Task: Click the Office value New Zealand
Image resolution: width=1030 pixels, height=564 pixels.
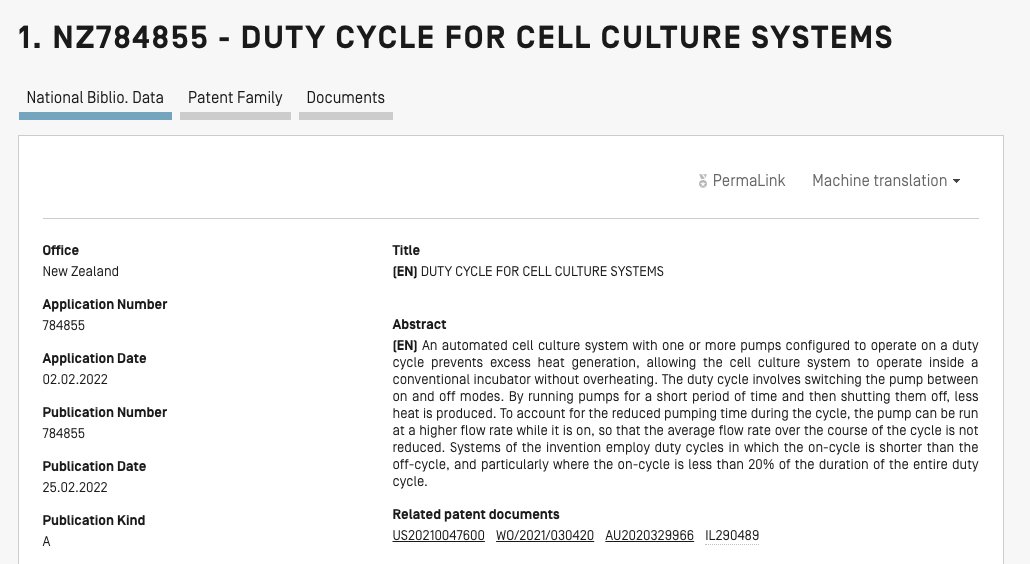Action: point(80,271)
